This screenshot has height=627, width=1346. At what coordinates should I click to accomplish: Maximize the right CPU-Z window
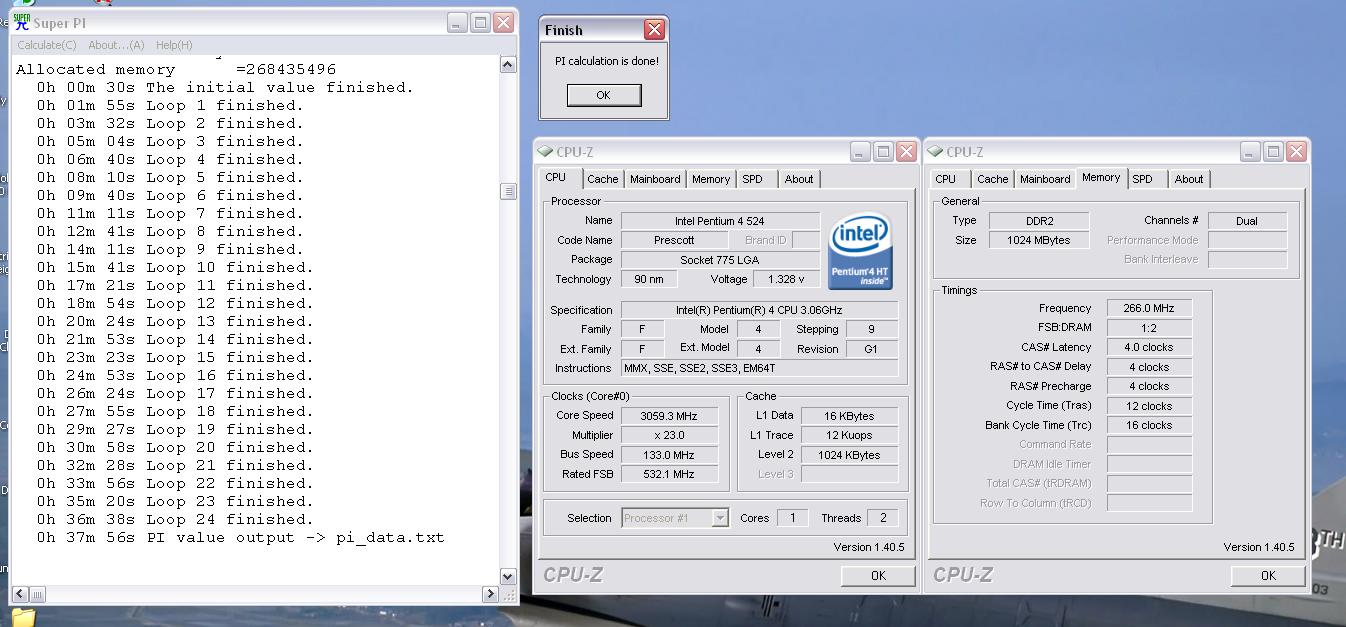pyautogui.click(x=1273, y=152)
